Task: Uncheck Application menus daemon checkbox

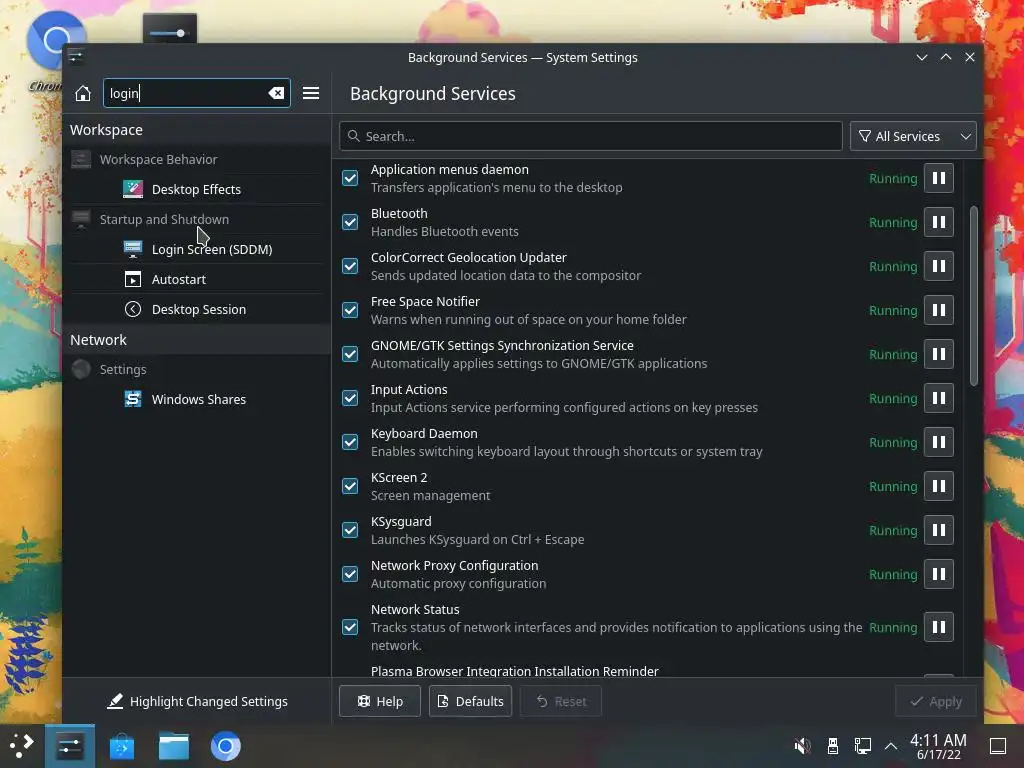Action: click(350, 178)
